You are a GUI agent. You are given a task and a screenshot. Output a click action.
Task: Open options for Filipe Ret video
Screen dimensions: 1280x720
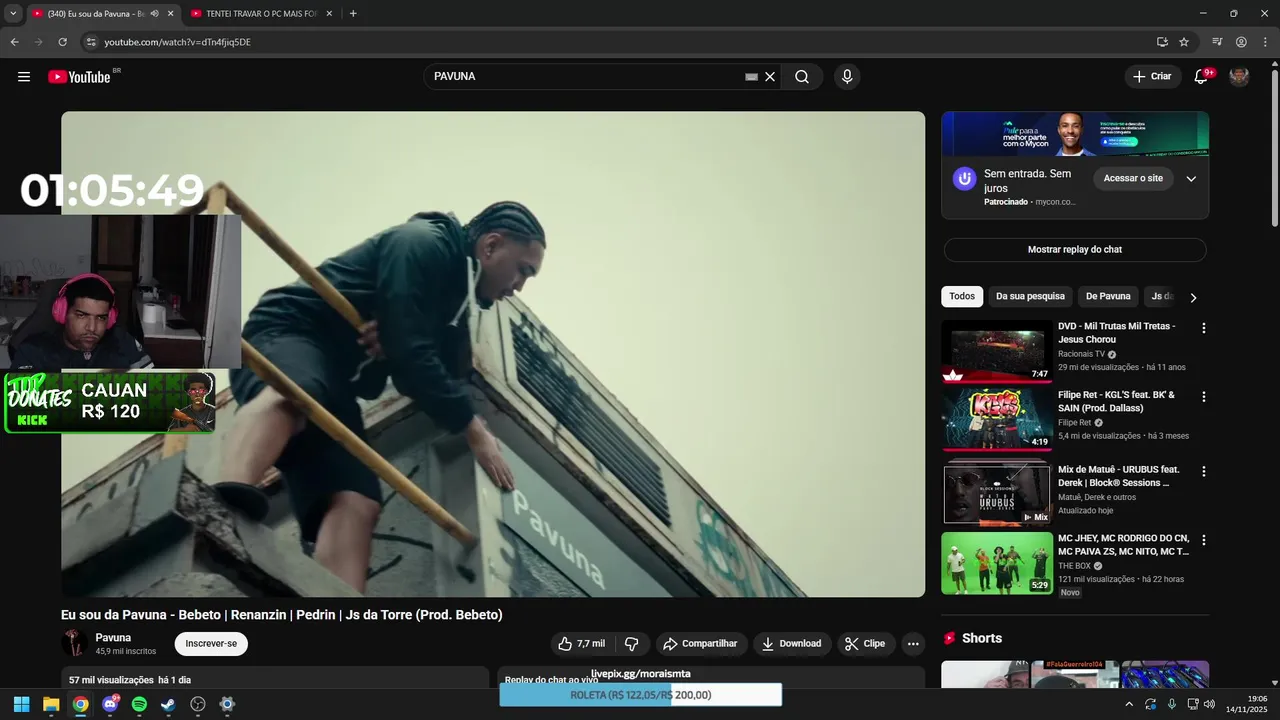(x=1204, y=397)
